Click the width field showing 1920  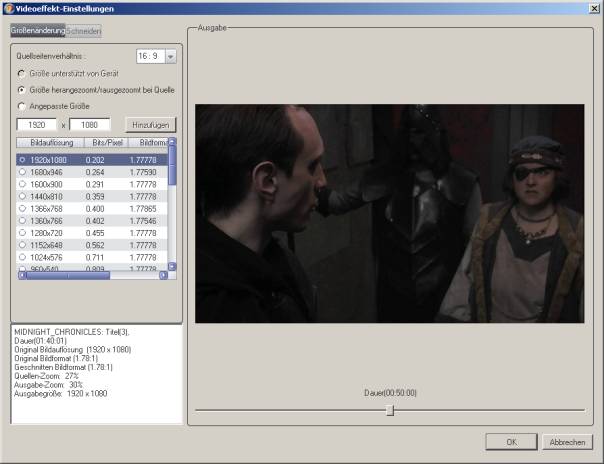click(x=38, y=125)
